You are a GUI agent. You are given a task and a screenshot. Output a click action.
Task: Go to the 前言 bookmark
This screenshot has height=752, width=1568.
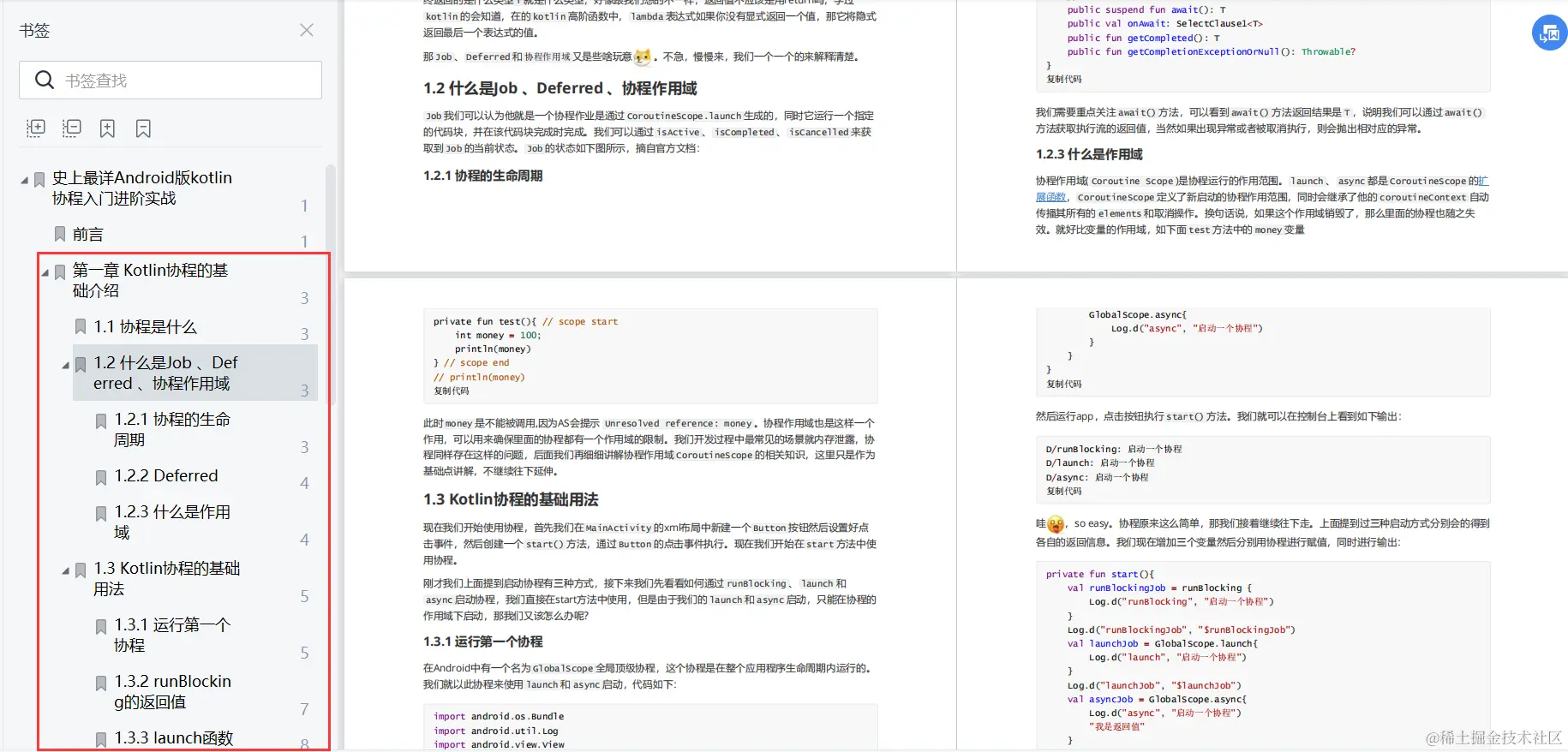(88, 234)
